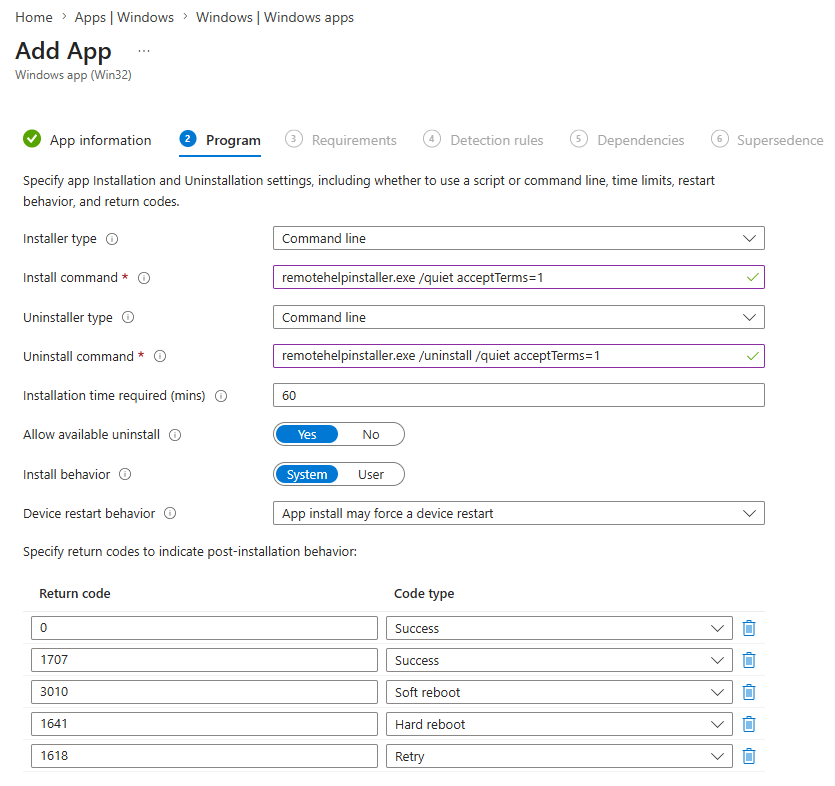Click the return code field containing 1618
The height and width of the screenshot is (786, 835).
coord(204,756)
